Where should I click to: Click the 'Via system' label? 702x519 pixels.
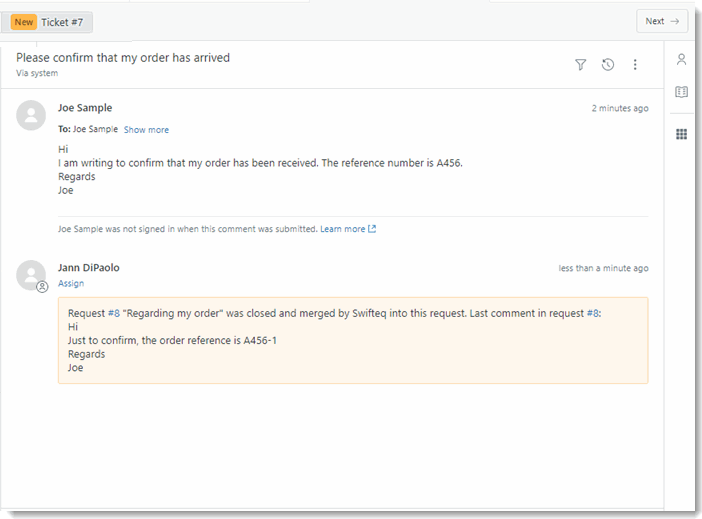37,73
